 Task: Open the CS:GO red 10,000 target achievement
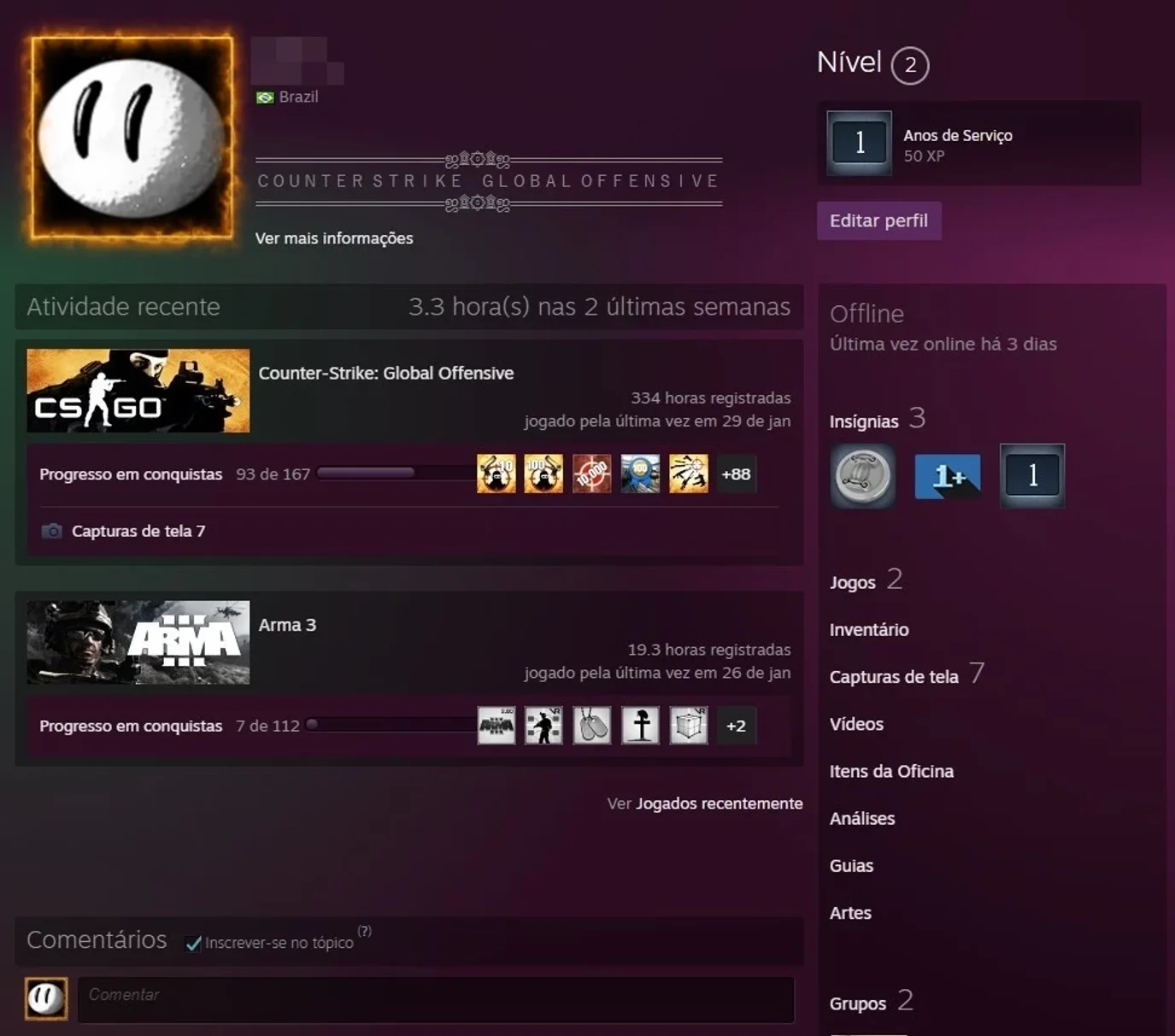pyautogui.click(x=592, y=474)
